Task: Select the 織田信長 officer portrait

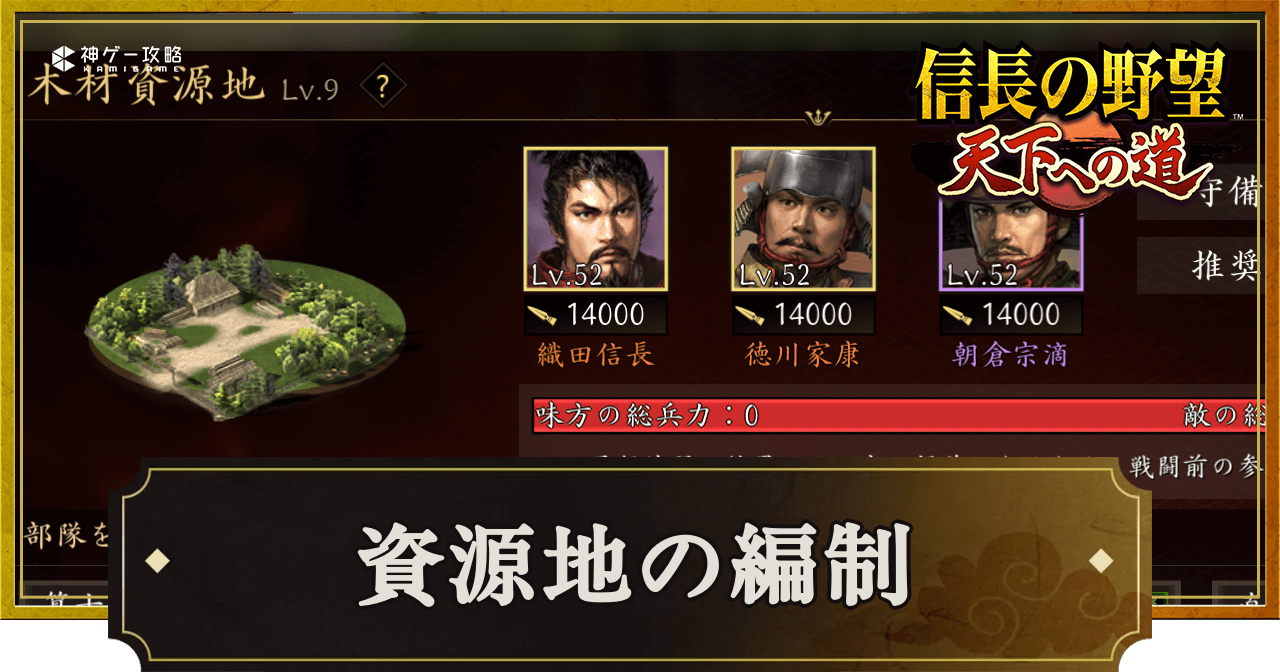Action: tap(596, 219)
